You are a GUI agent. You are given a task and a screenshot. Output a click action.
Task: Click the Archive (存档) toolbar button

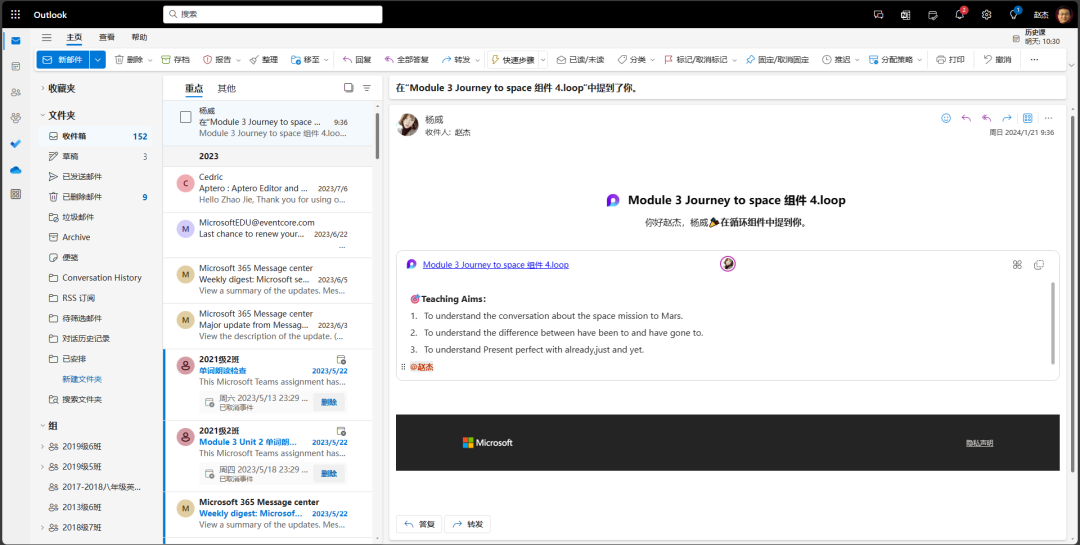(x=175, y=60)
